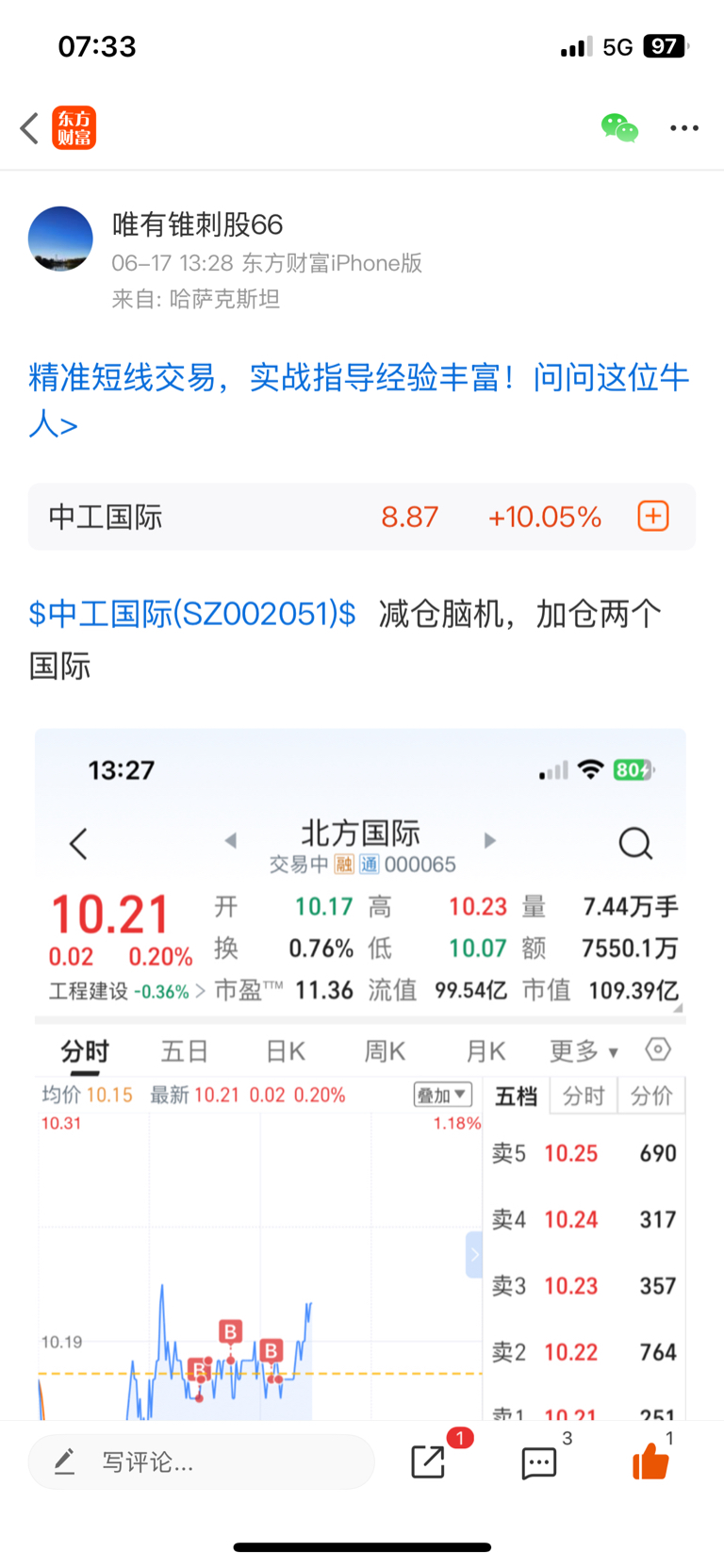Tap the cellular signal bars in status bar
The height and width of the screenshot is (1568, 724).
click(576, 46)
